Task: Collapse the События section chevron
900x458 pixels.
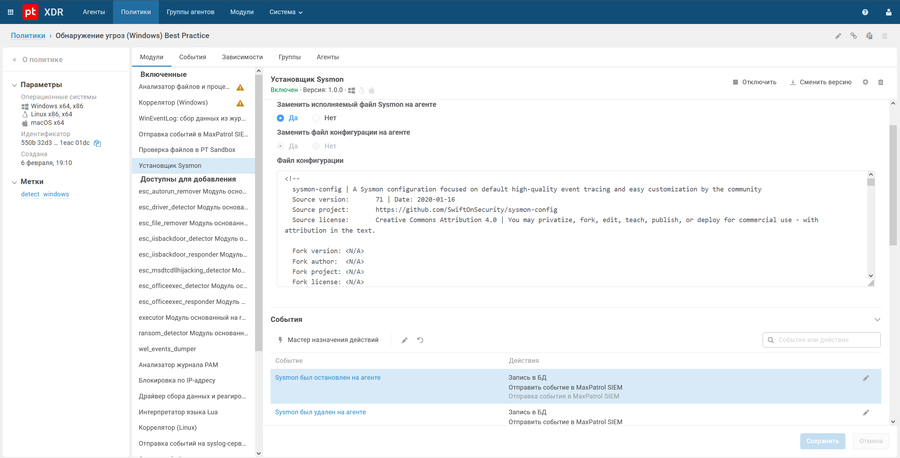Action: coord(877,319)
